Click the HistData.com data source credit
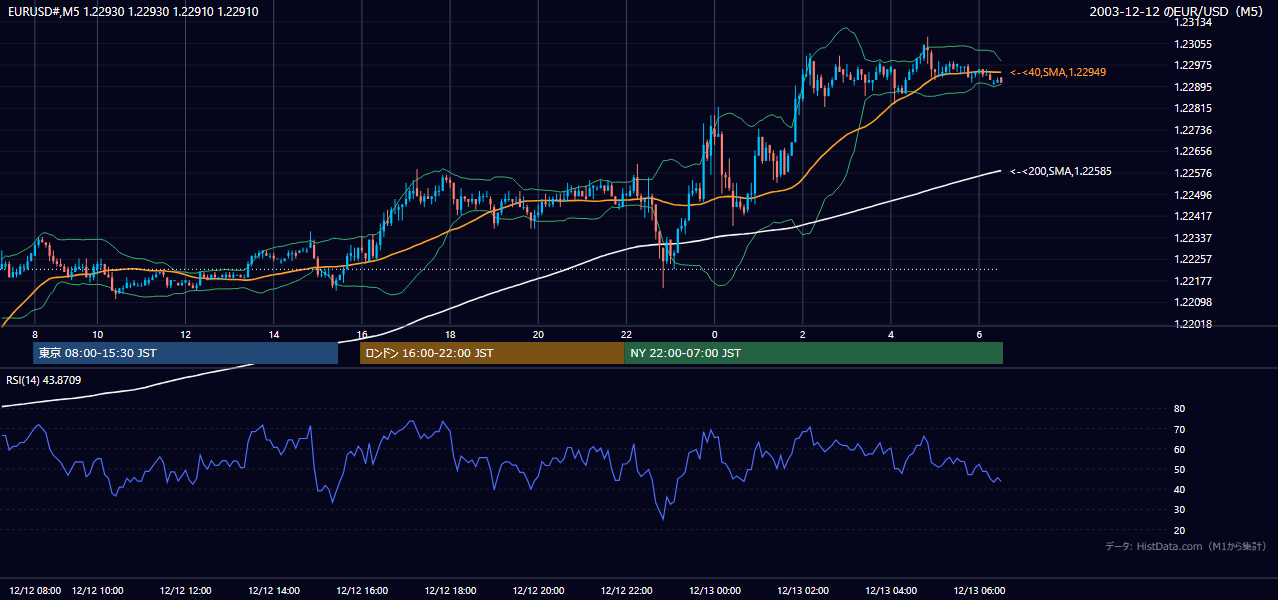 1186,546
